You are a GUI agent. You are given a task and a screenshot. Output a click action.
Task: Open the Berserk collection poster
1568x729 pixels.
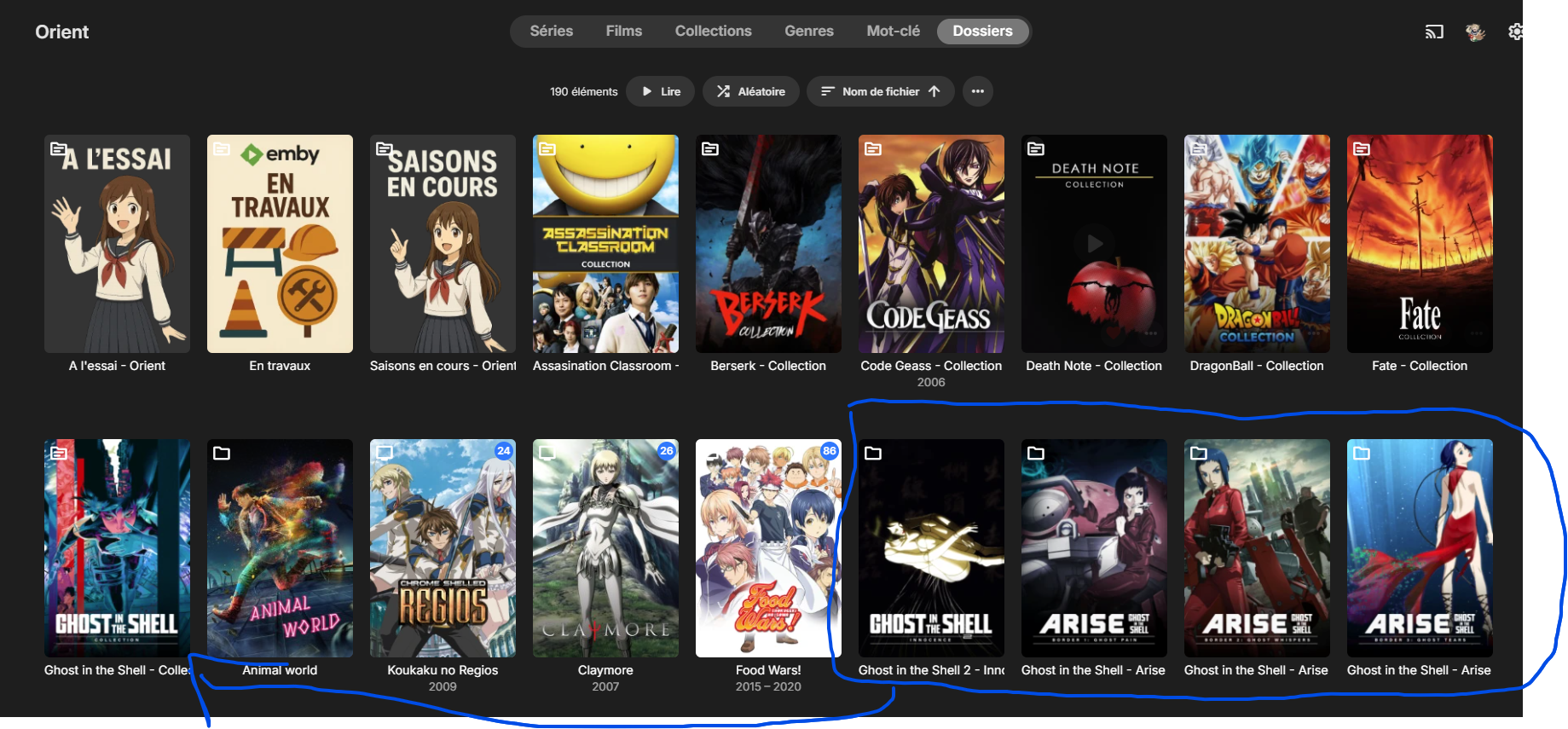click(768, 244)
